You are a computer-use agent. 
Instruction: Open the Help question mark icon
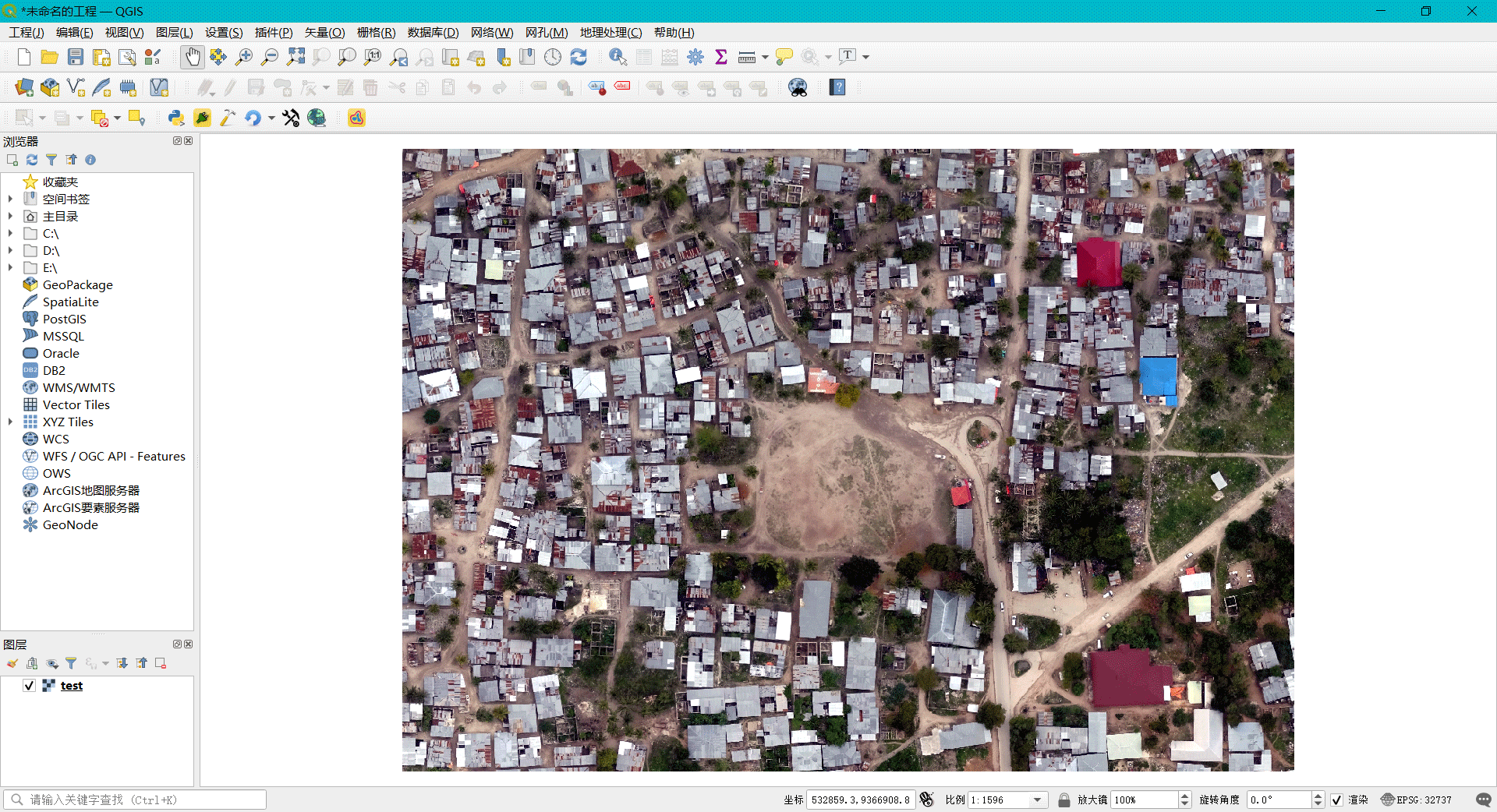coord(837,87)
